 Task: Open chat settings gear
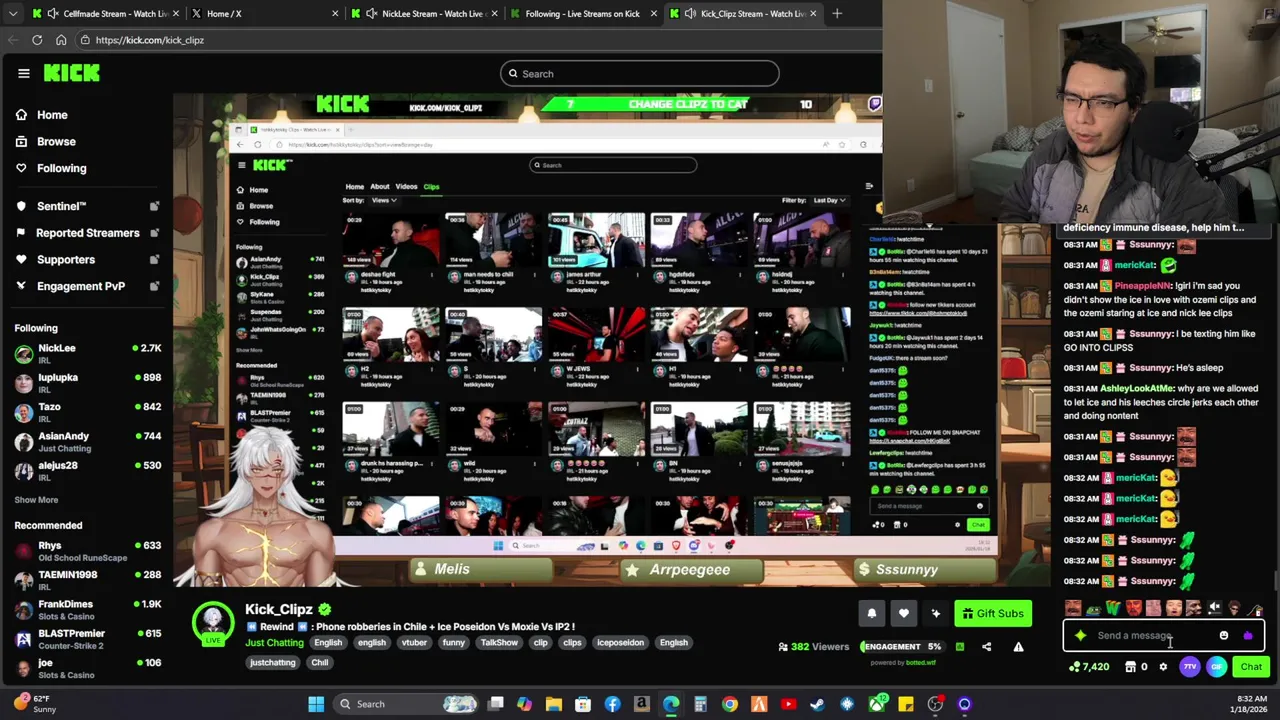point(1163,667)
